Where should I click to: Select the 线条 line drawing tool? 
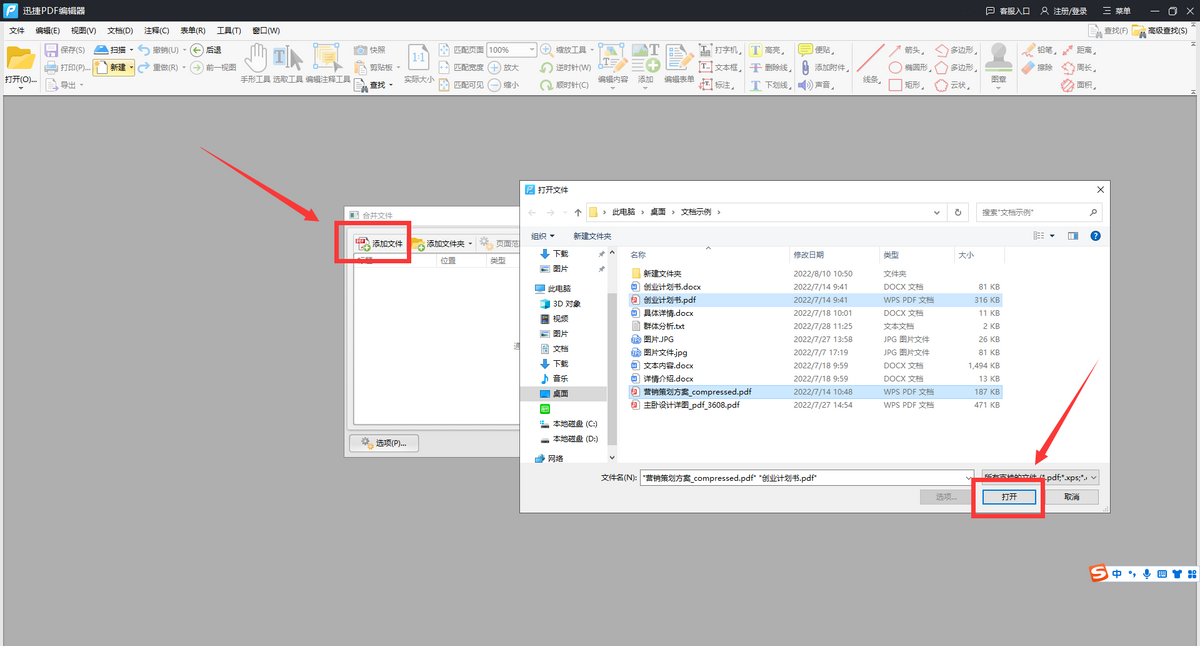point(870,64)
